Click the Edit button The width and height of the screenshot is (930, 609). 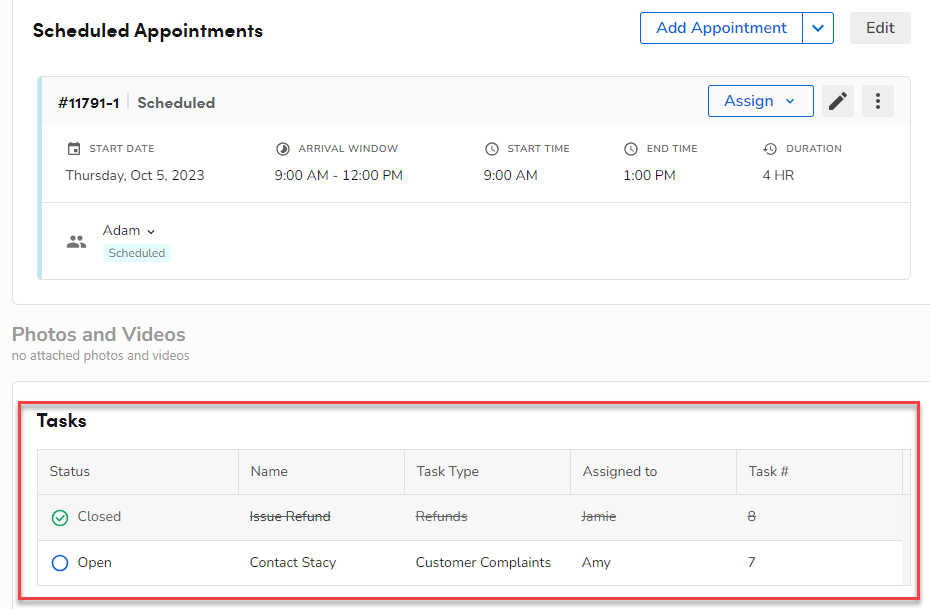tap(880, 28)
